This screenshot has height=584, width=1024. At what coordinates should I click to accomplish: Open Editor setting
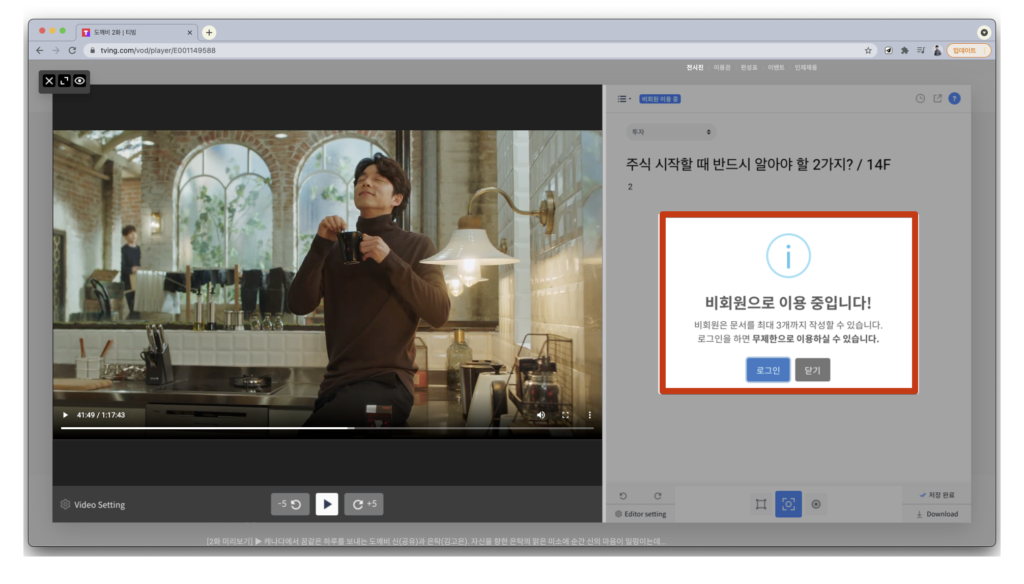pyautogui.click(x=641, y=514)
